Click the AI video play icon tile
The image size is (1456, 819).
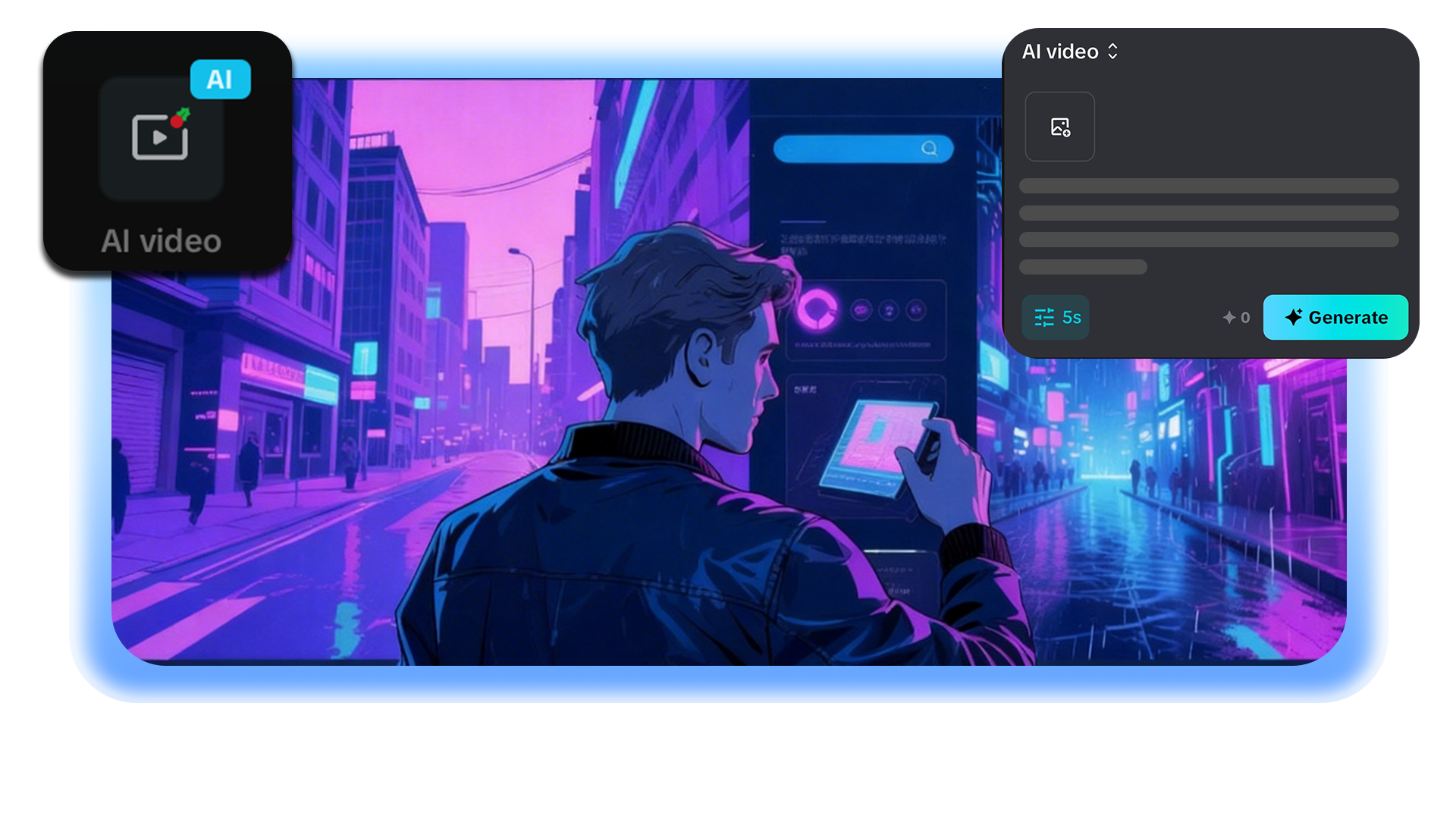coord(160,137)
